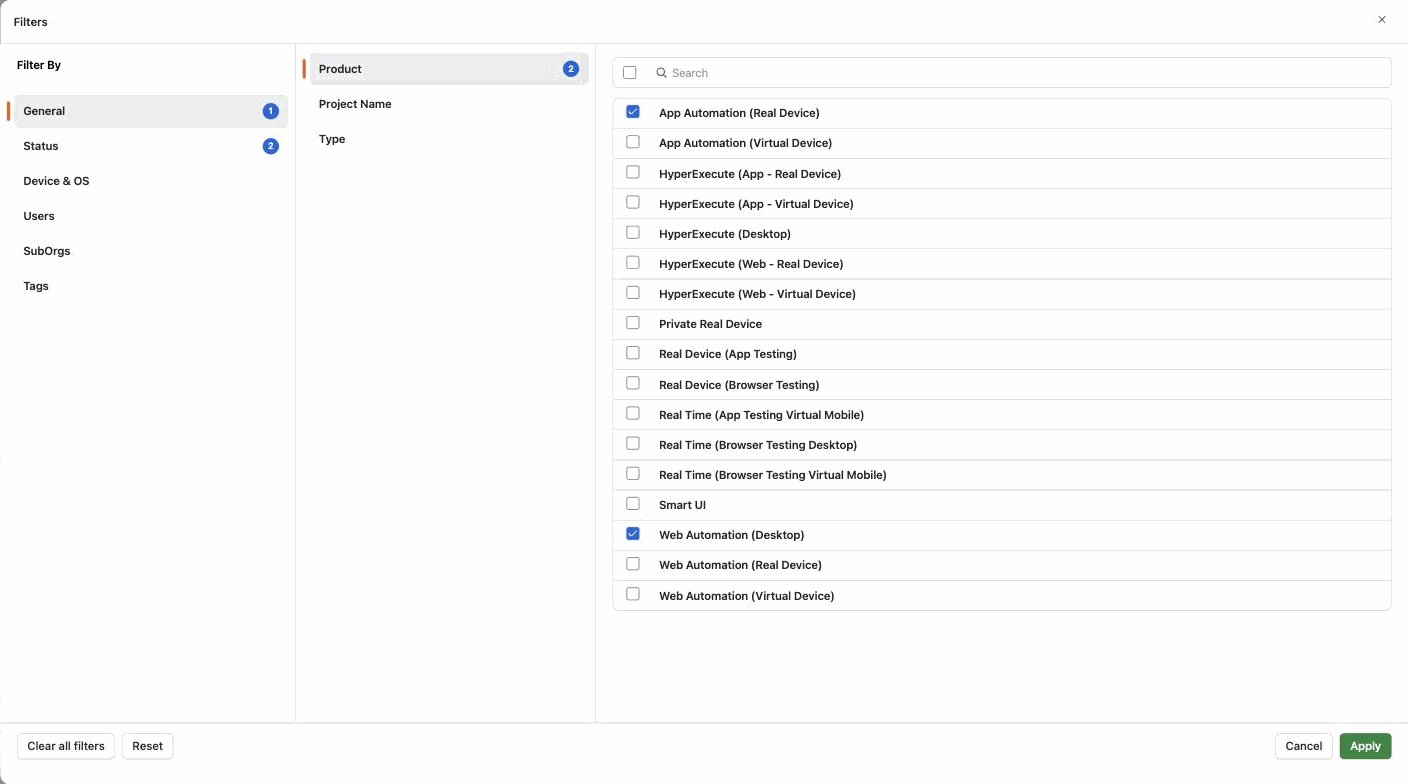Check Real Time (Browser Testing Desktop)
Screen dimensions: 1408x784
point(633,443)
